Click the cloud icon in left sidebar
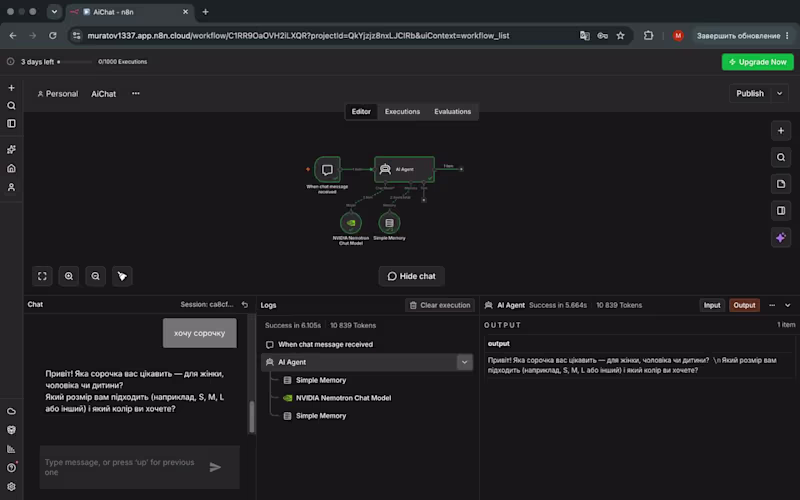This screenshot has height=500, width=800. pos(11,411)
